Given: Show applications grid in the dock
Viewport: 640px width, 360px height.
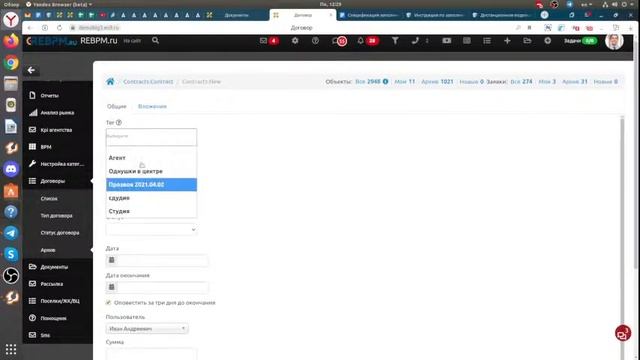Looking at the screenshot, I should (11, 349).
